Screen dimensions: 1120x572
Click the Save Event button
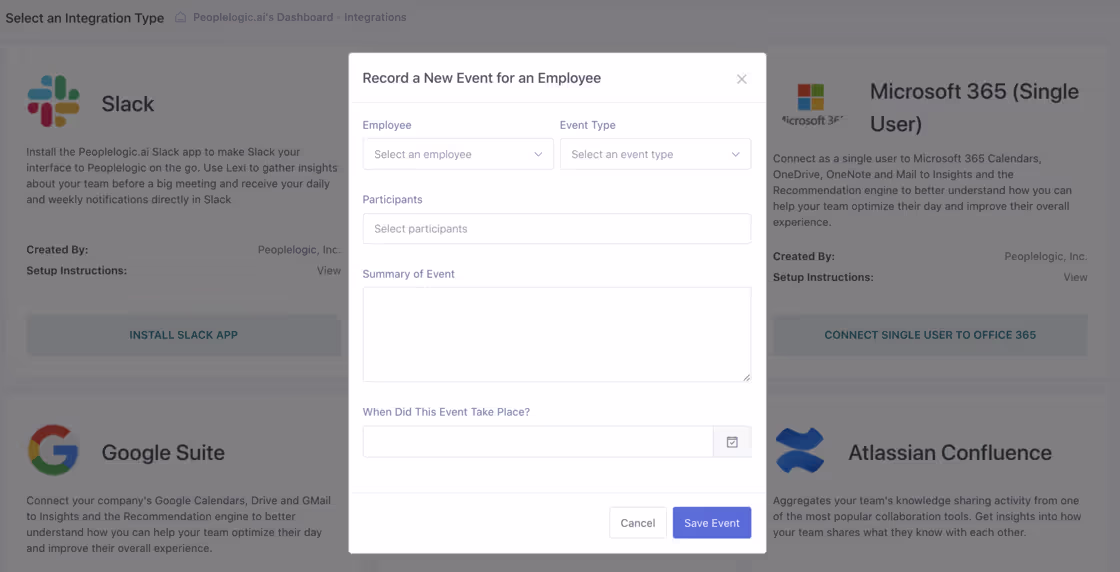tap(711, 523)
